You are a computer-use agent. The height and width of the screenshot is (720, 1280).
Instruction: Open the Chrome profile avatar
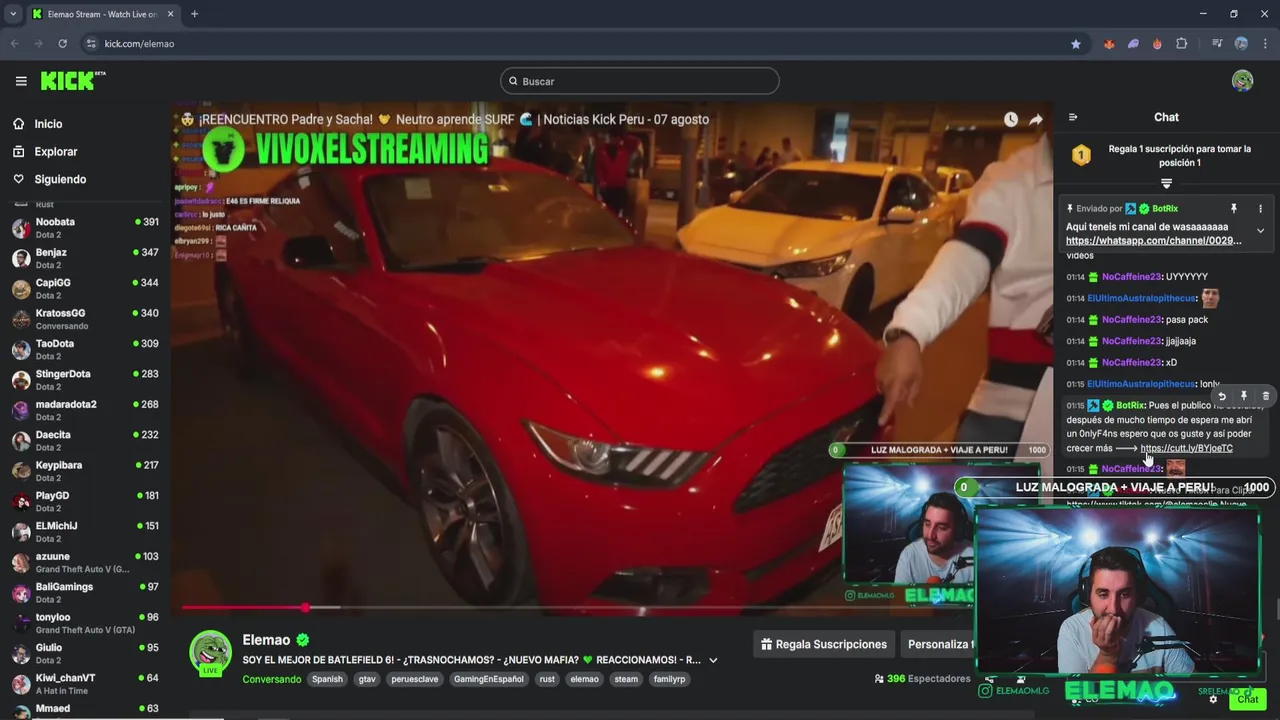[x=1241, y=44]
